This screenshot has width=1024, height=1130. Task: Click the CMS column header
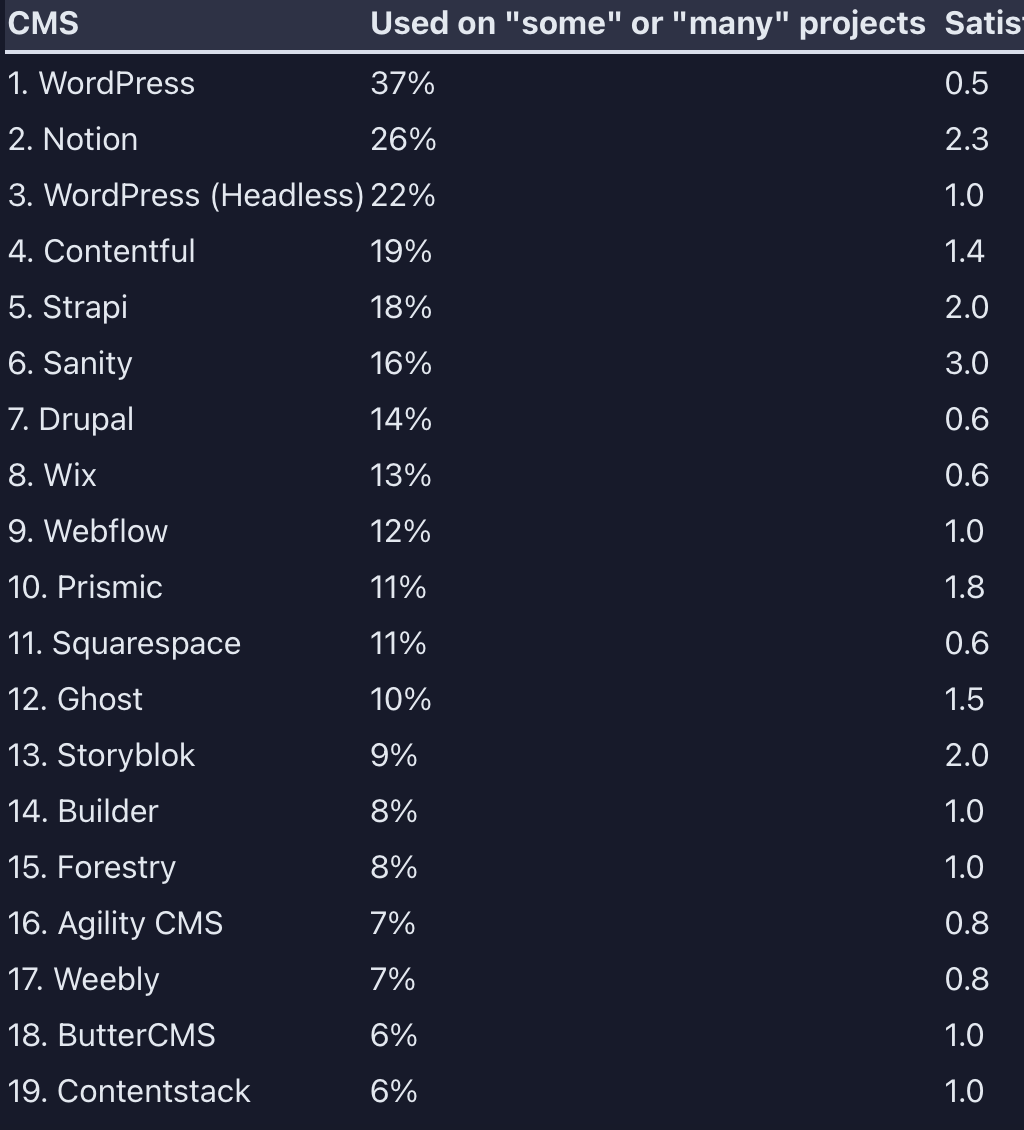click(x=43, y=23)
